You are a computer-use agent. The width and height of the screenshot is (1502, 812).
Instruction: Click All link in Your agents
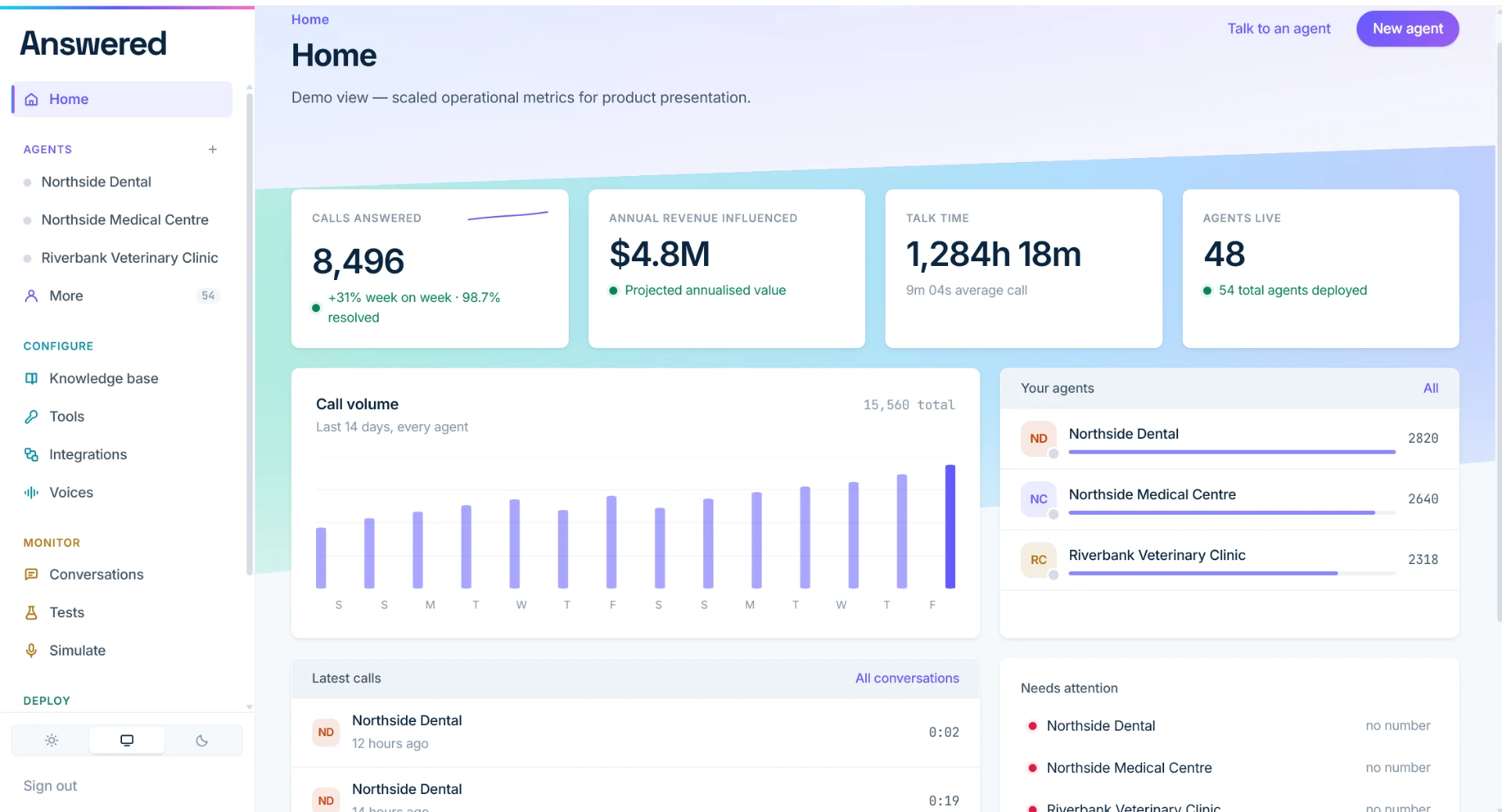coord(1430,389)
